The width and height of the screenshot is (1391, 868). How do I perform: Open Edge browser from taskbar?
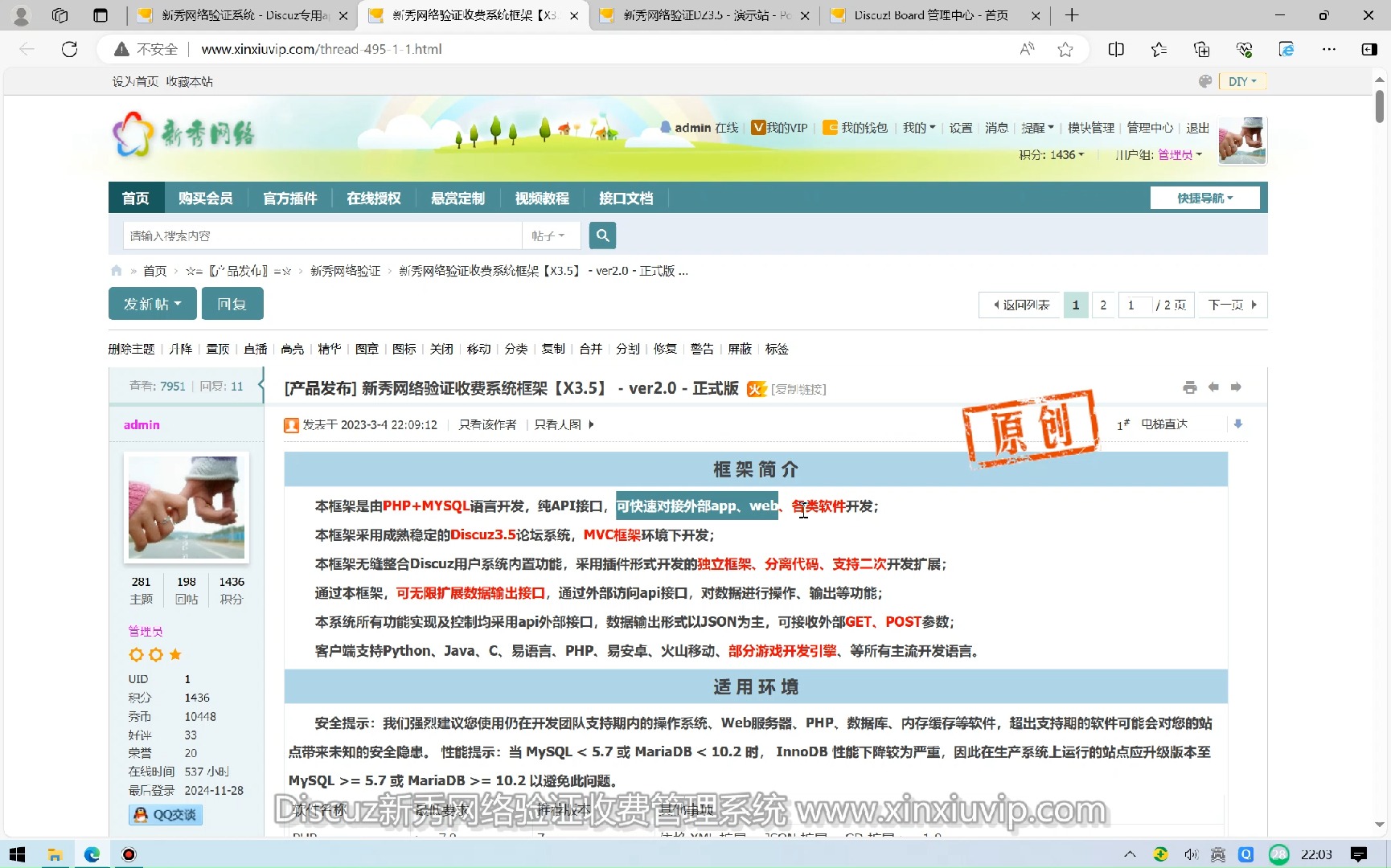[92, 854]
